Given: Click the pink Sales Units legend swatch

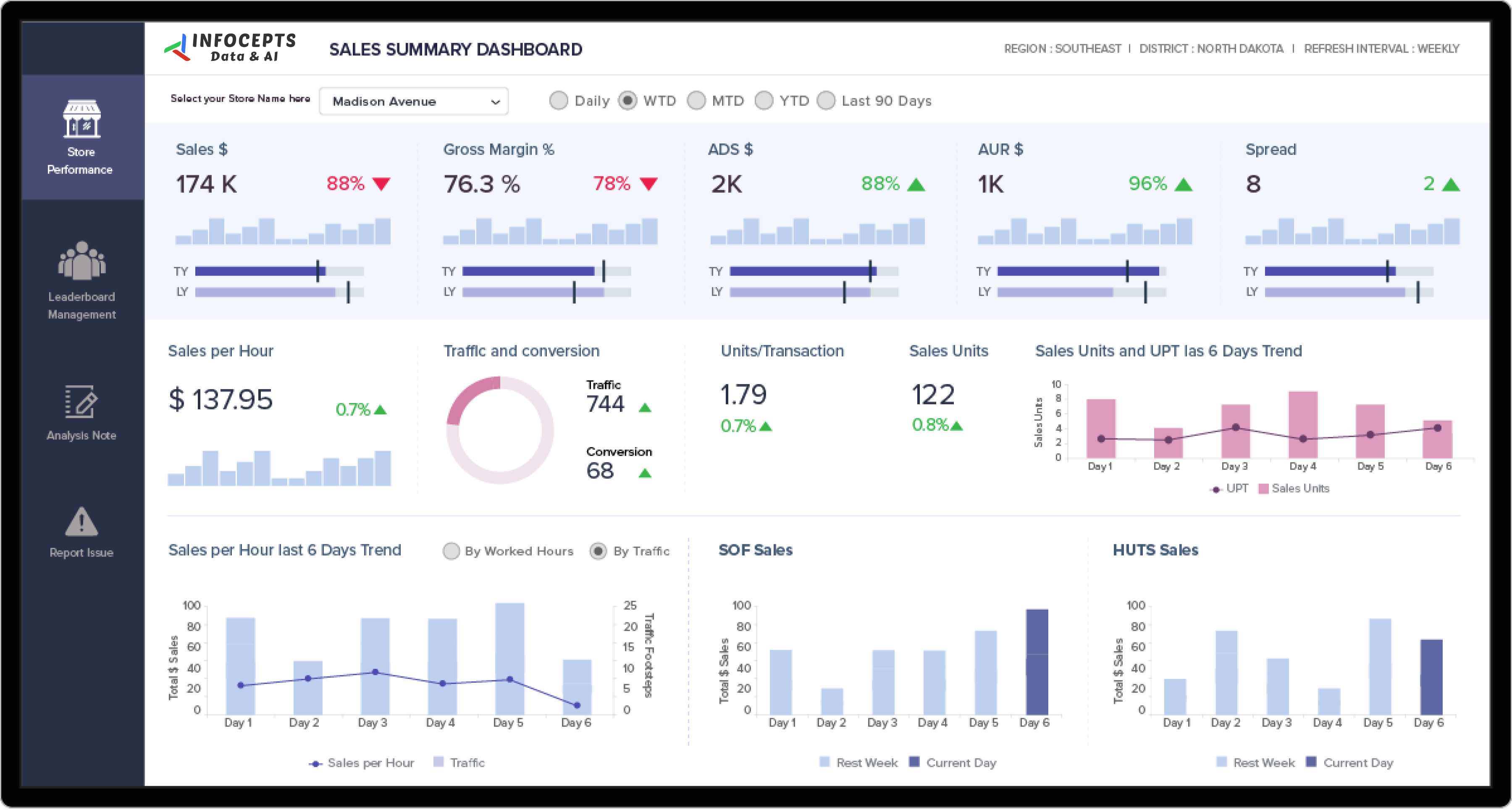Looking at the screenshot, I should (x=1264, y=489).
